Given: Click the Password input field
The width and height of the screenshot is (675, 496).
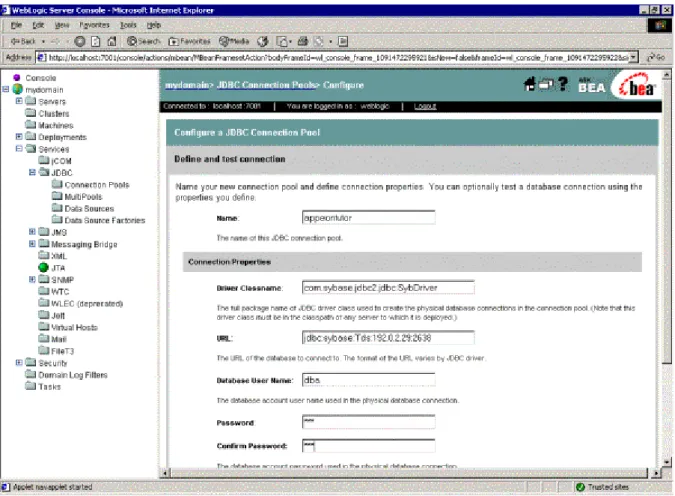Looking at the screenshot, I should (x=368, y=422).
